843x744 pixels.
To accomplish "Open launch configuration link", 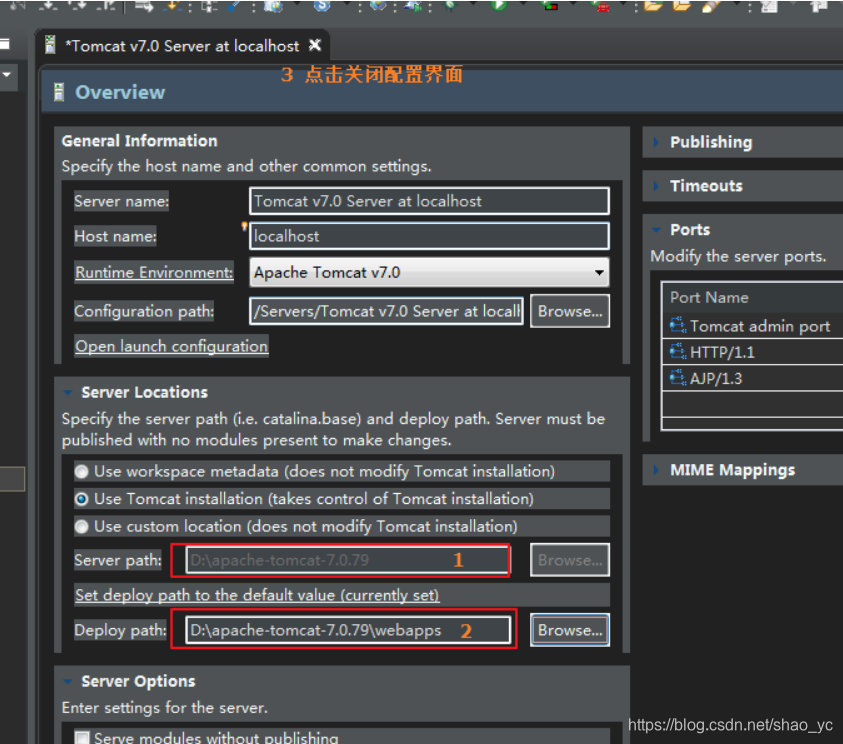I will (172, 346).
